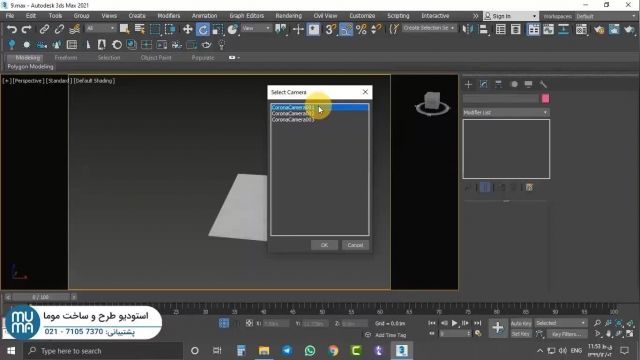Open the Select by Name list icon
This screenshot has height=360, width=640.
click(x=140, y=29)
